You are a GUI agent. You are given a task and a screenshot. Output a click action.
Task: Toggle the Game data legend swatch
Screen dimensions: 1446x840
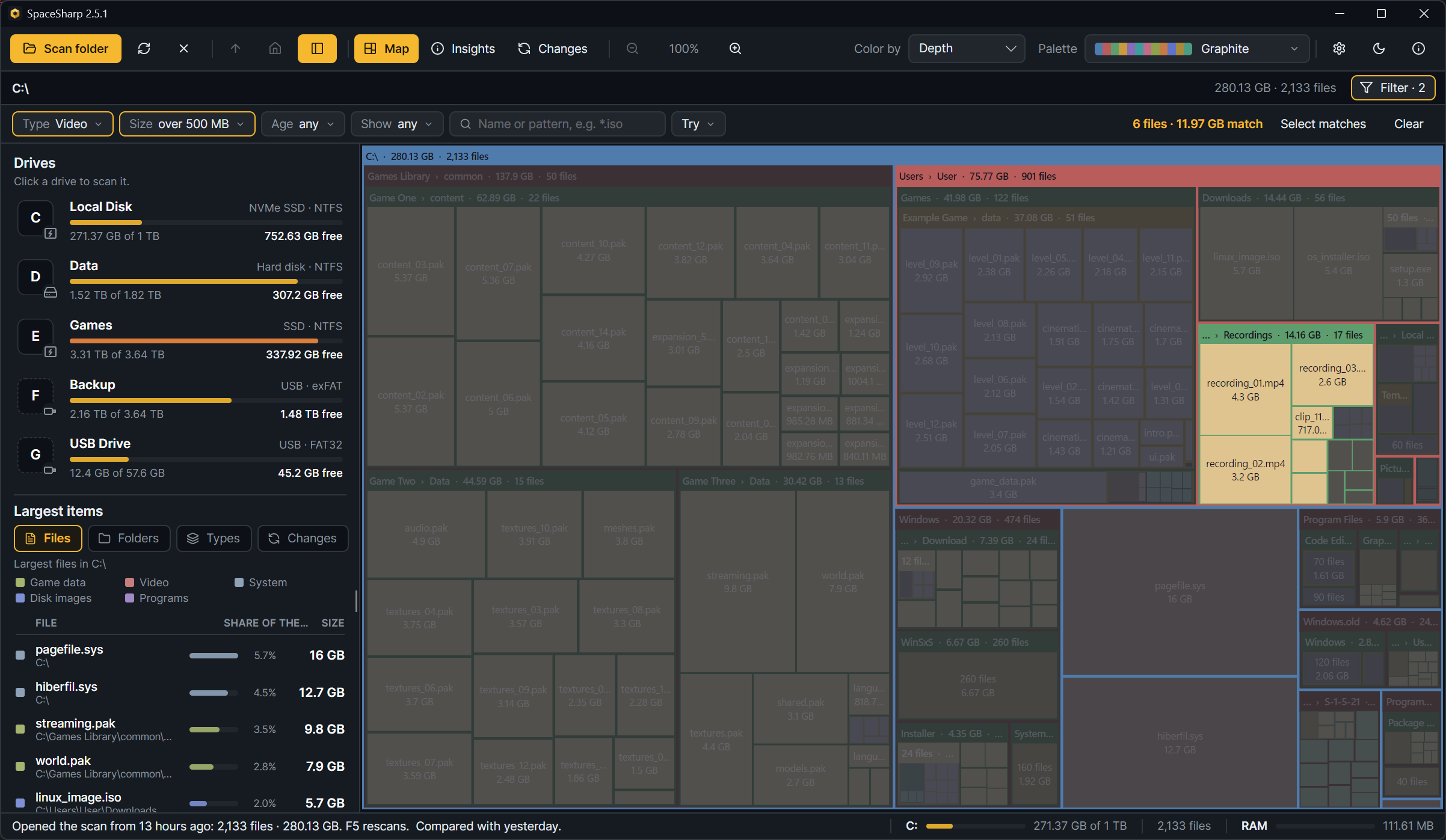[20, 582]
